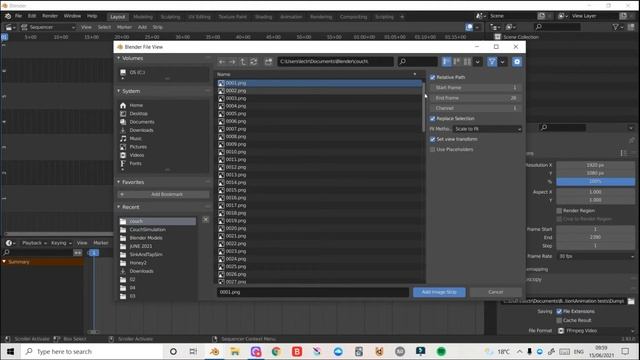Toggle the Relative Path checkbox
Image resolution: width=640 pixels, height=360 pixels.
(433, 77)
